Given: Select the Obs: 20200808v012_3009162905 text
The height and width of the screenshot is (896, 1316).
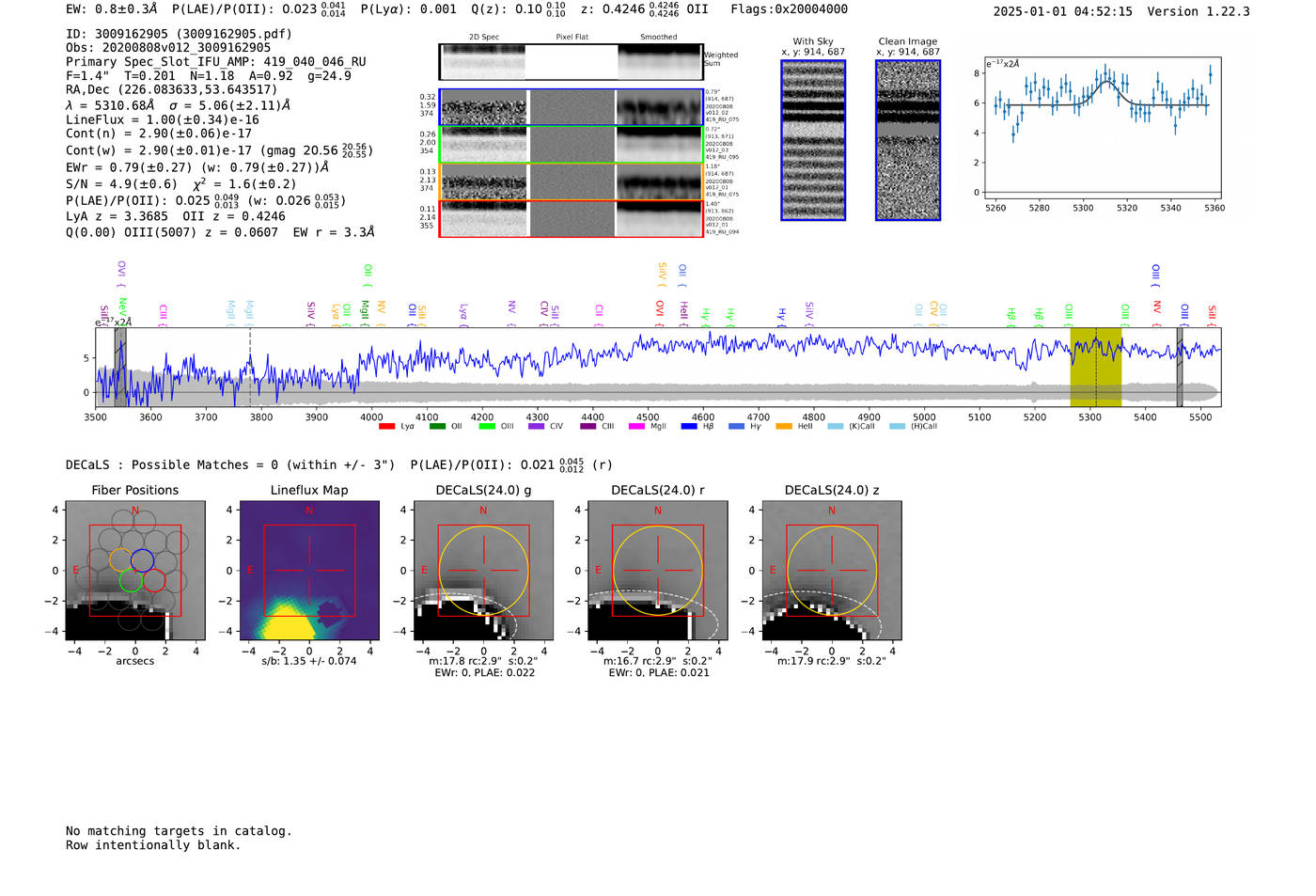Looking at the screenshot, I should point(168,48).
